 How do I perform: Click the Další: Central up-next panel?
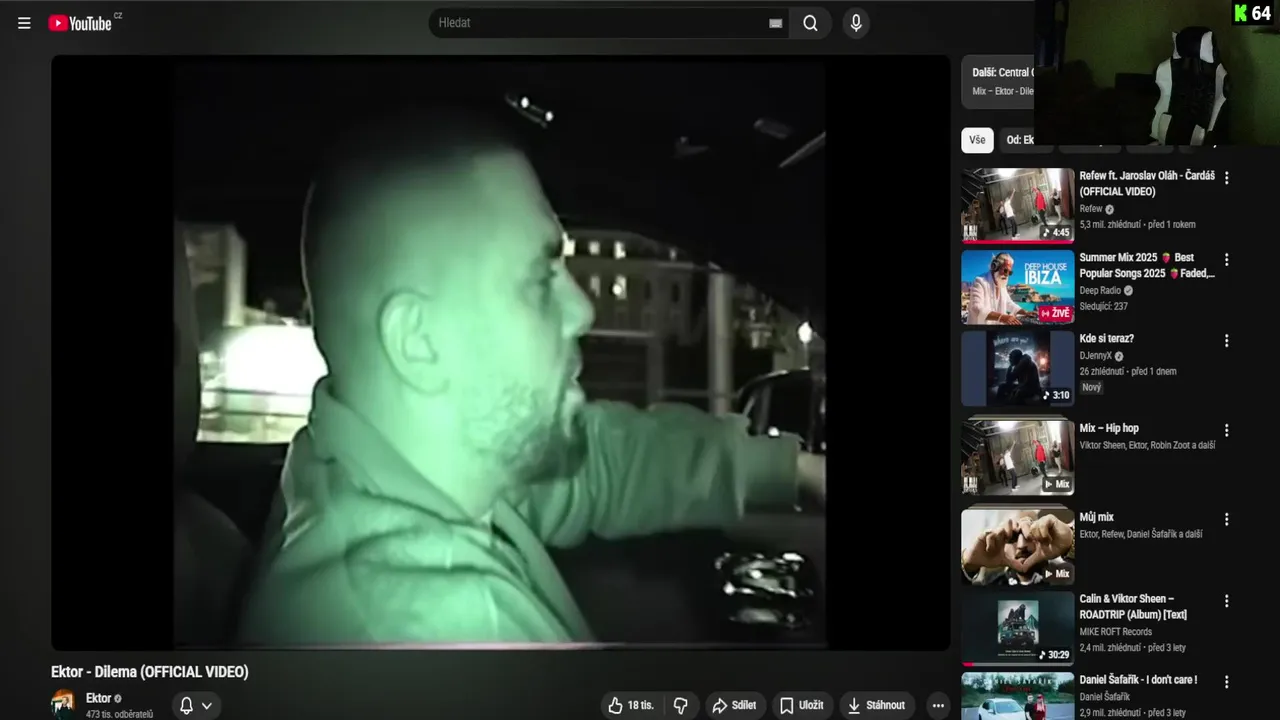coord(998,82)
